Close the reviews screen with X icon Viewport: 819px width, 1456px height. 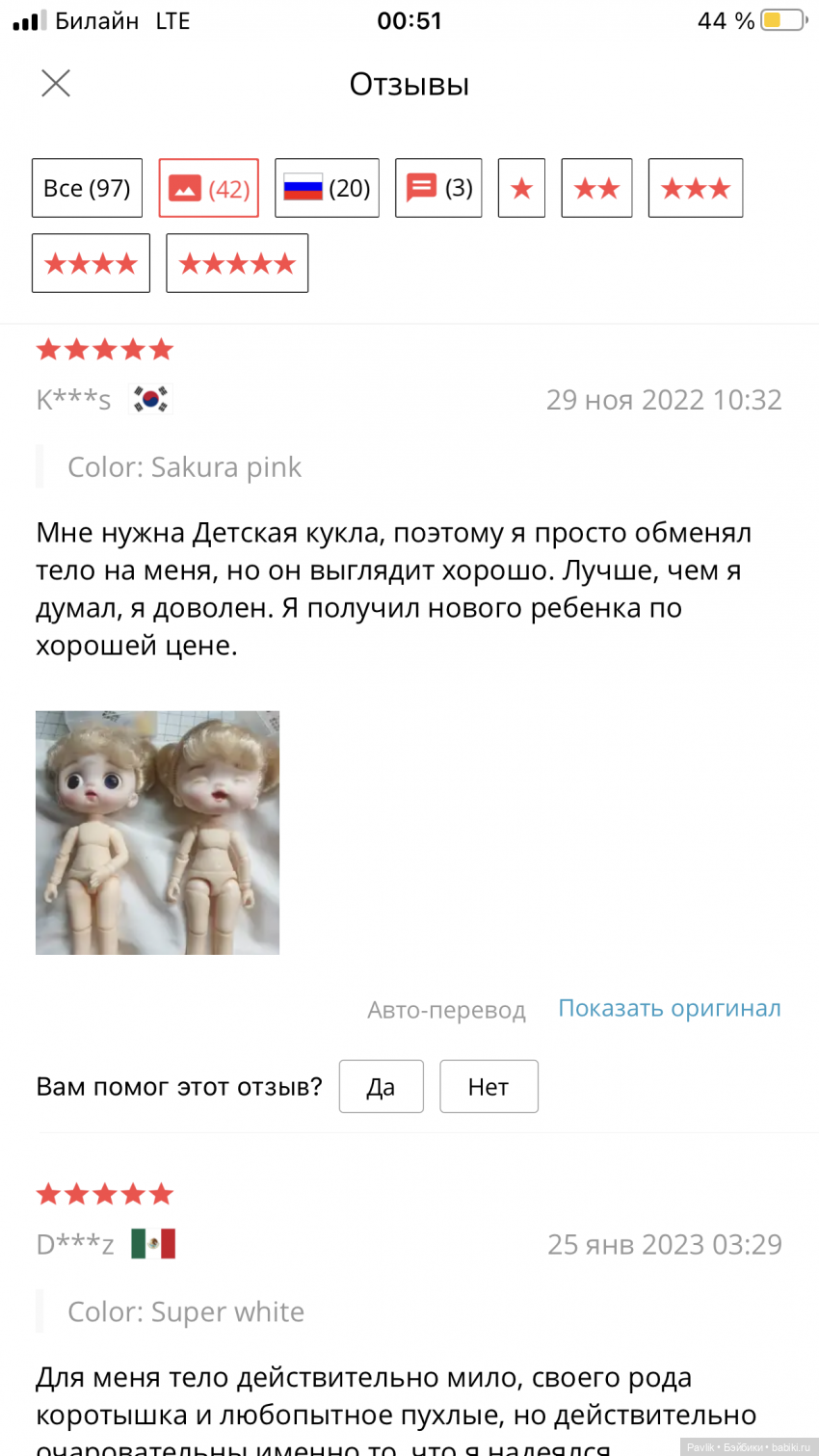pyautogui.click(x=56, y=84)
